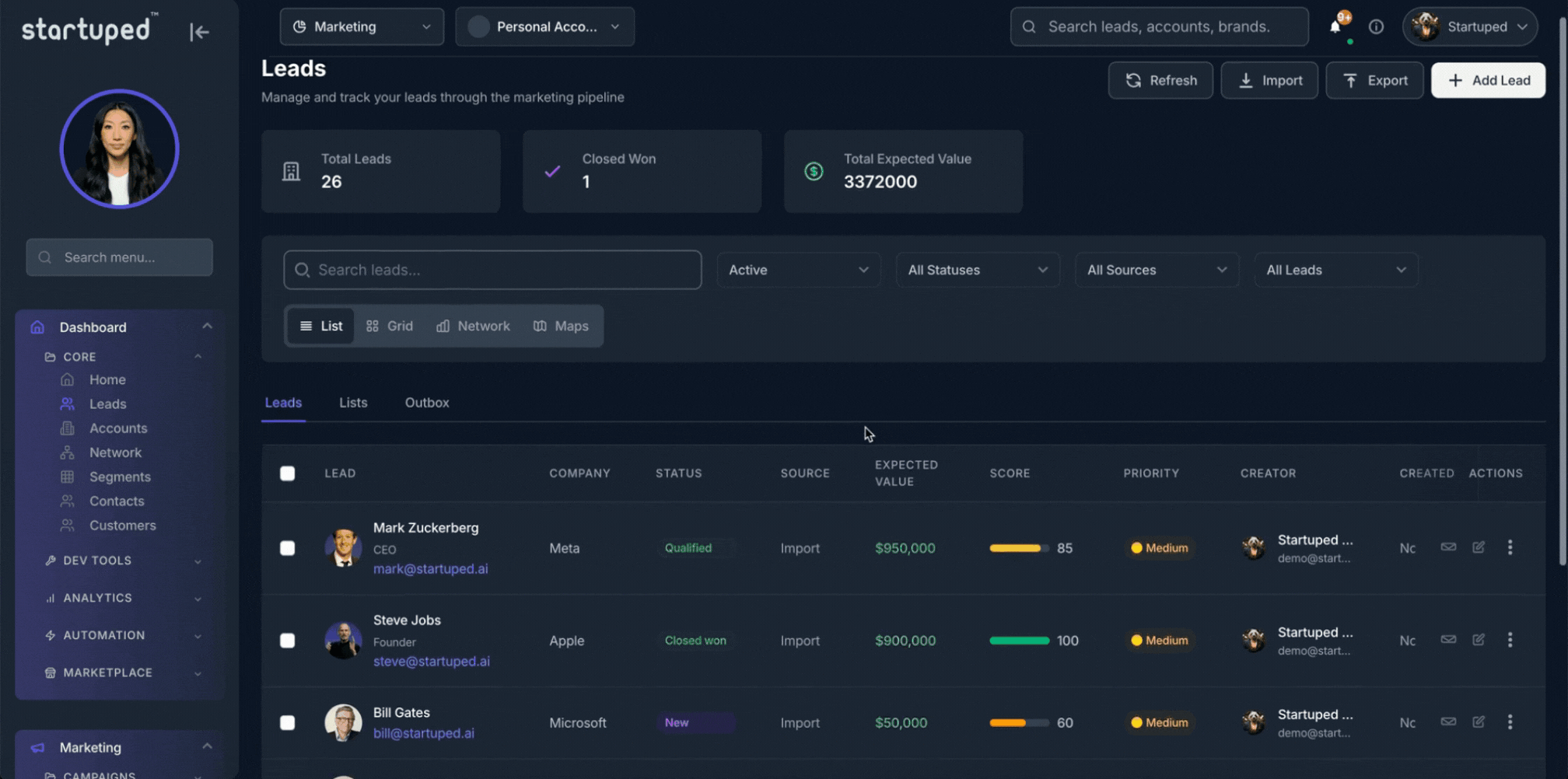This screenshot has width=1568, height=779.
Task: Open the All Leads filter dropdown
Action: 1336,270
